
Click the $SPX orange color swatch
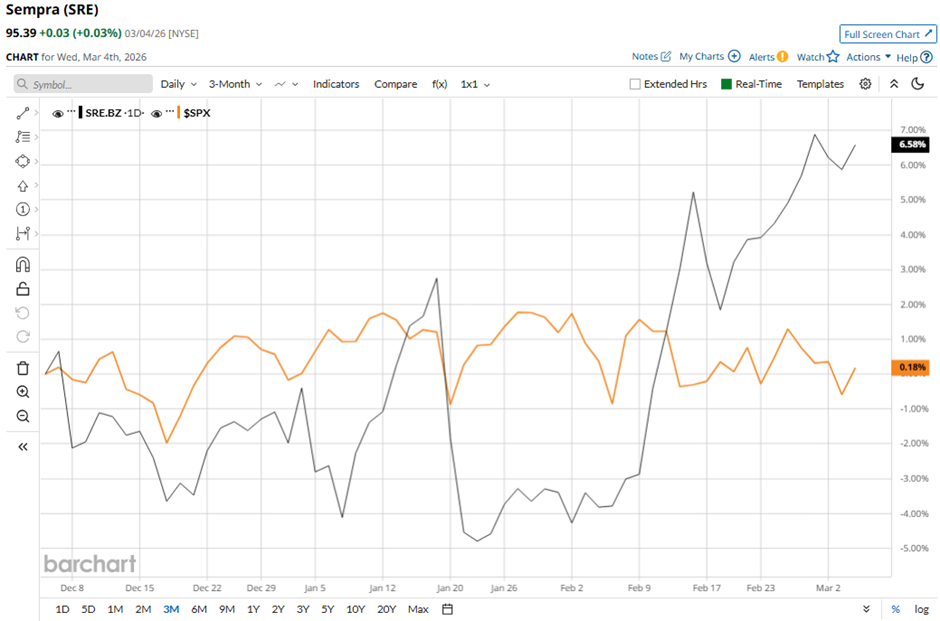179,113
